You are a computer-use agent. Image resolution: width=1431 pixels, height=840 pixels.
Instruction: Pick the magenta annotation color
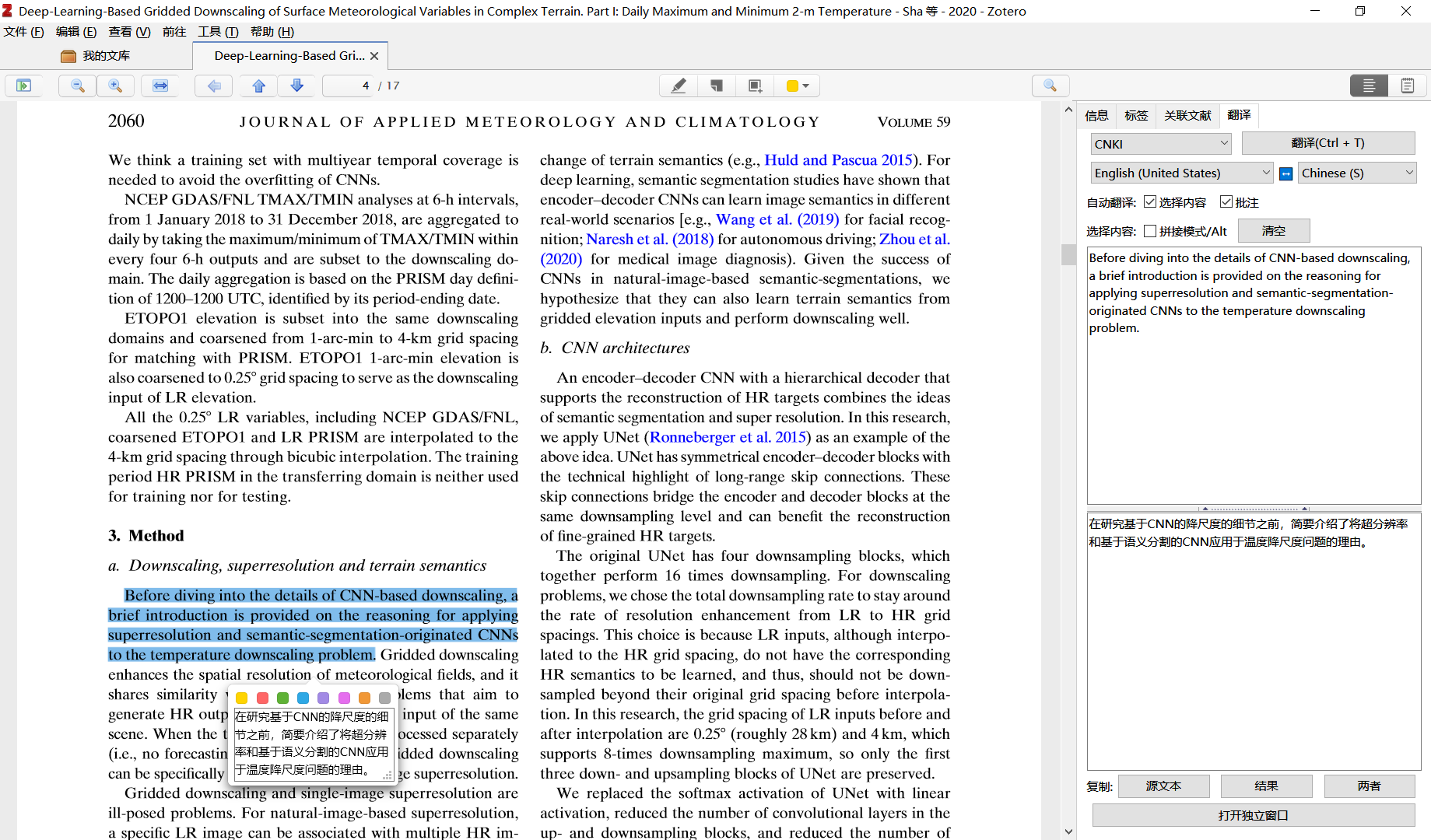click(x=344, y=698)
